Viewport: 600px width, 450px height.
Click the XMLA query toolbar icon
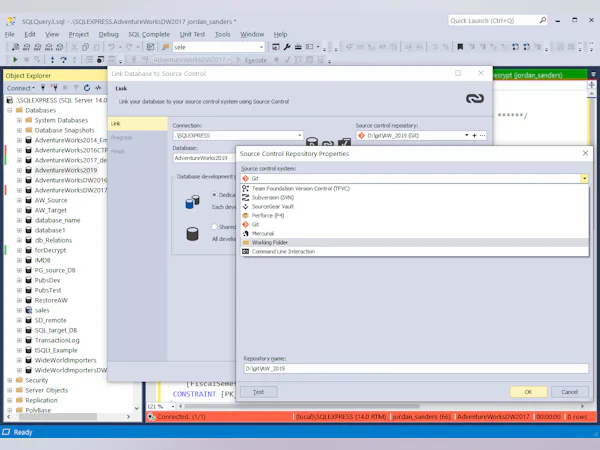(x=49, y=47)
